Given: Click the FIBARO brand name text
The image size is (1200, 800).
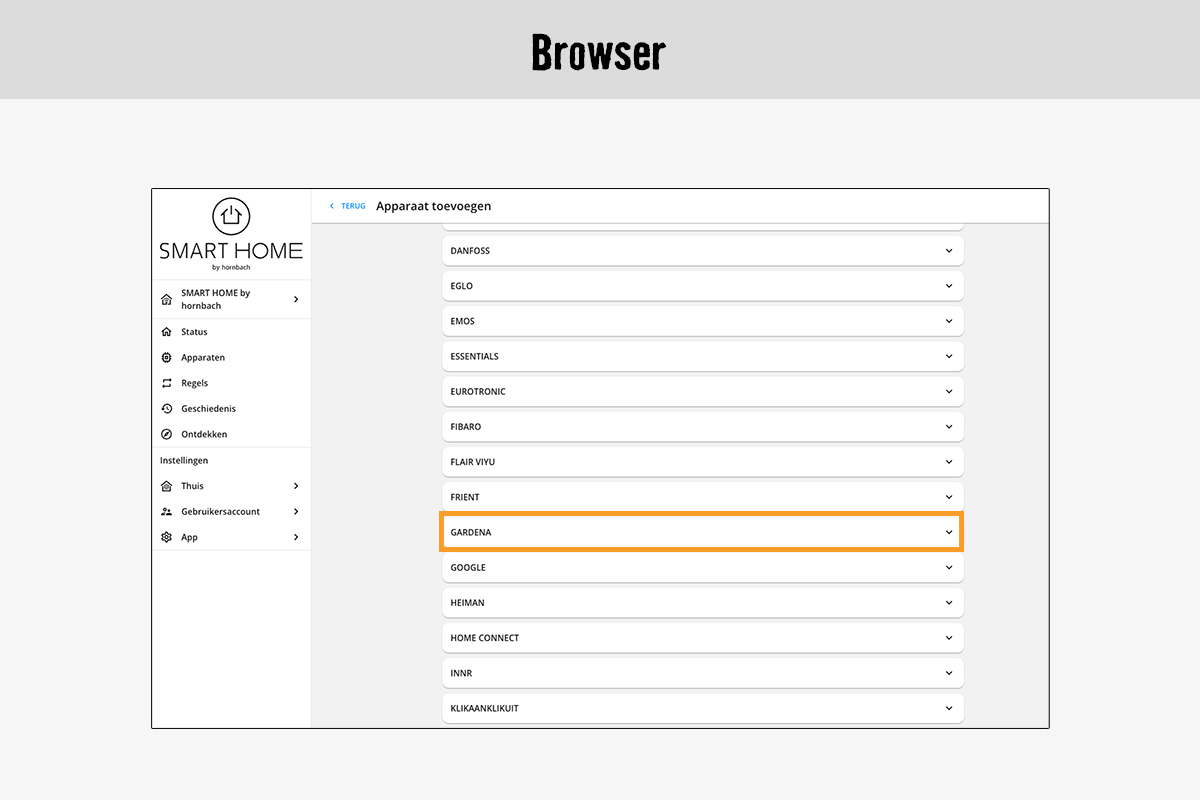Looking at the screenshot, I should pos(466,427).
